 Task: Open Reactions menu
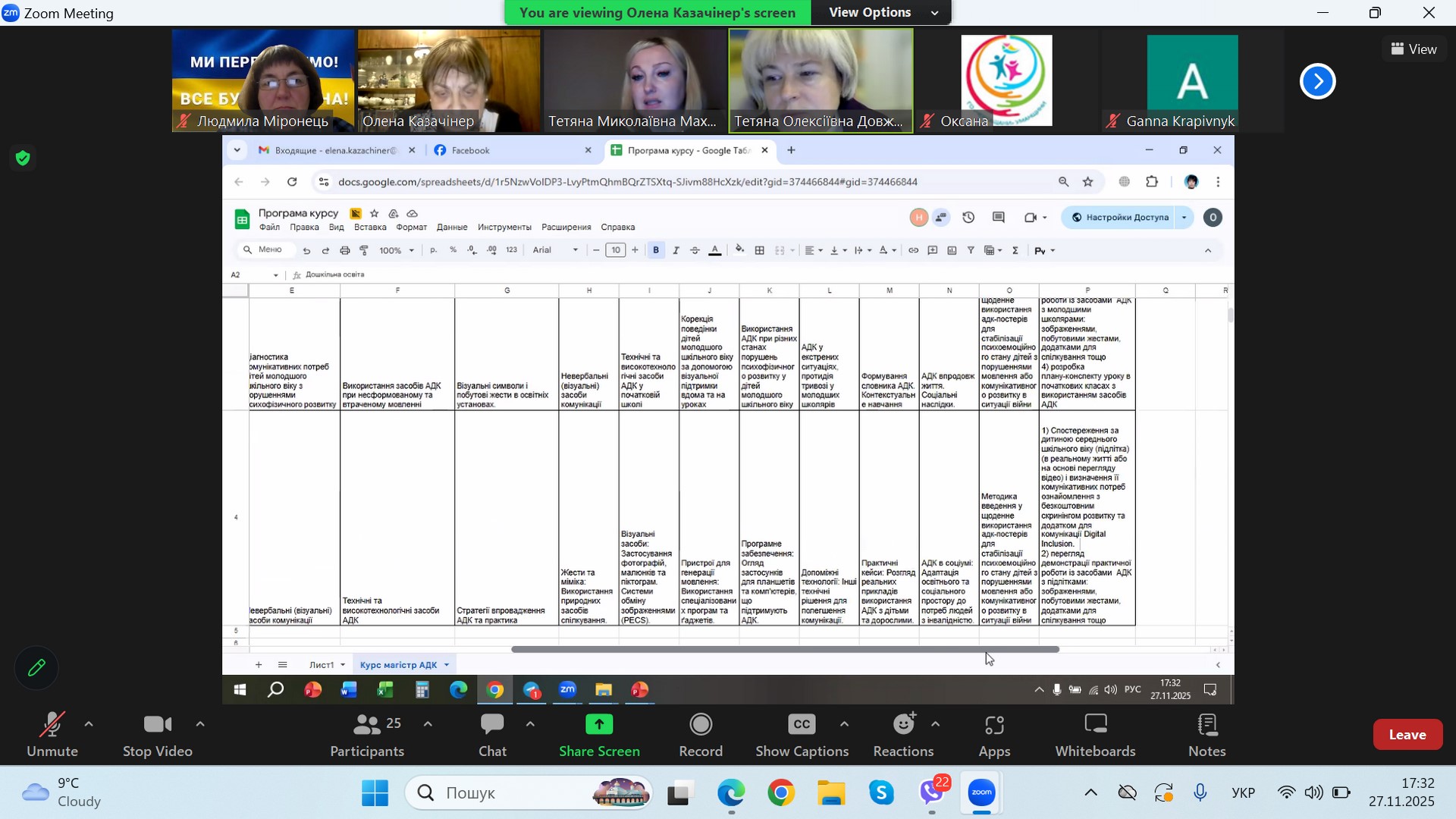pos(902,734)
